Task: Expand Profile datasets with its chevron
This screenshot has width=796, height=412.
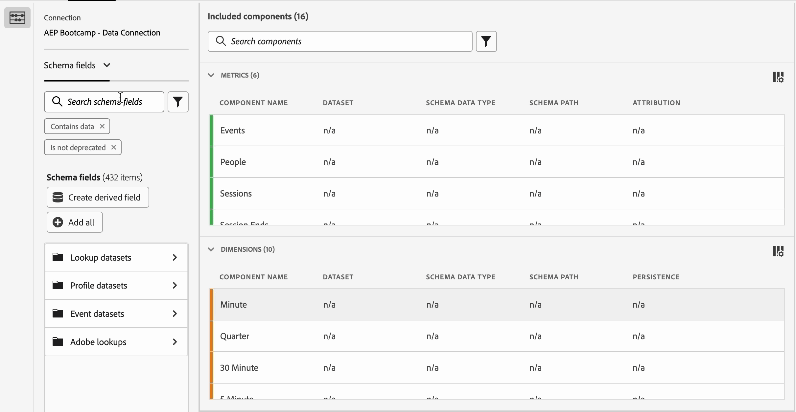Action: [175, 286]
